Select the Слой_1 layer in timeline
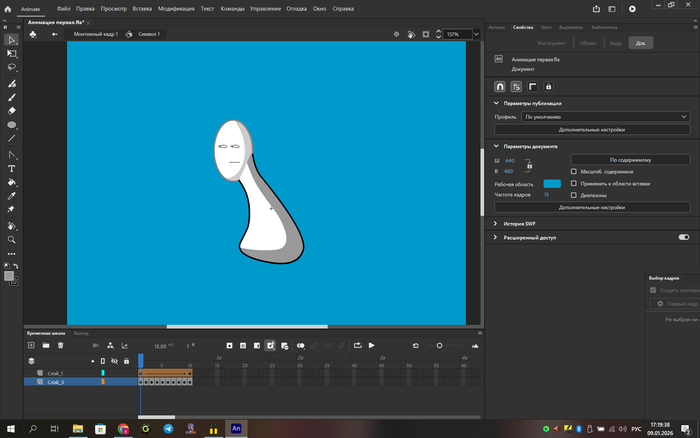 coord(56,373)
